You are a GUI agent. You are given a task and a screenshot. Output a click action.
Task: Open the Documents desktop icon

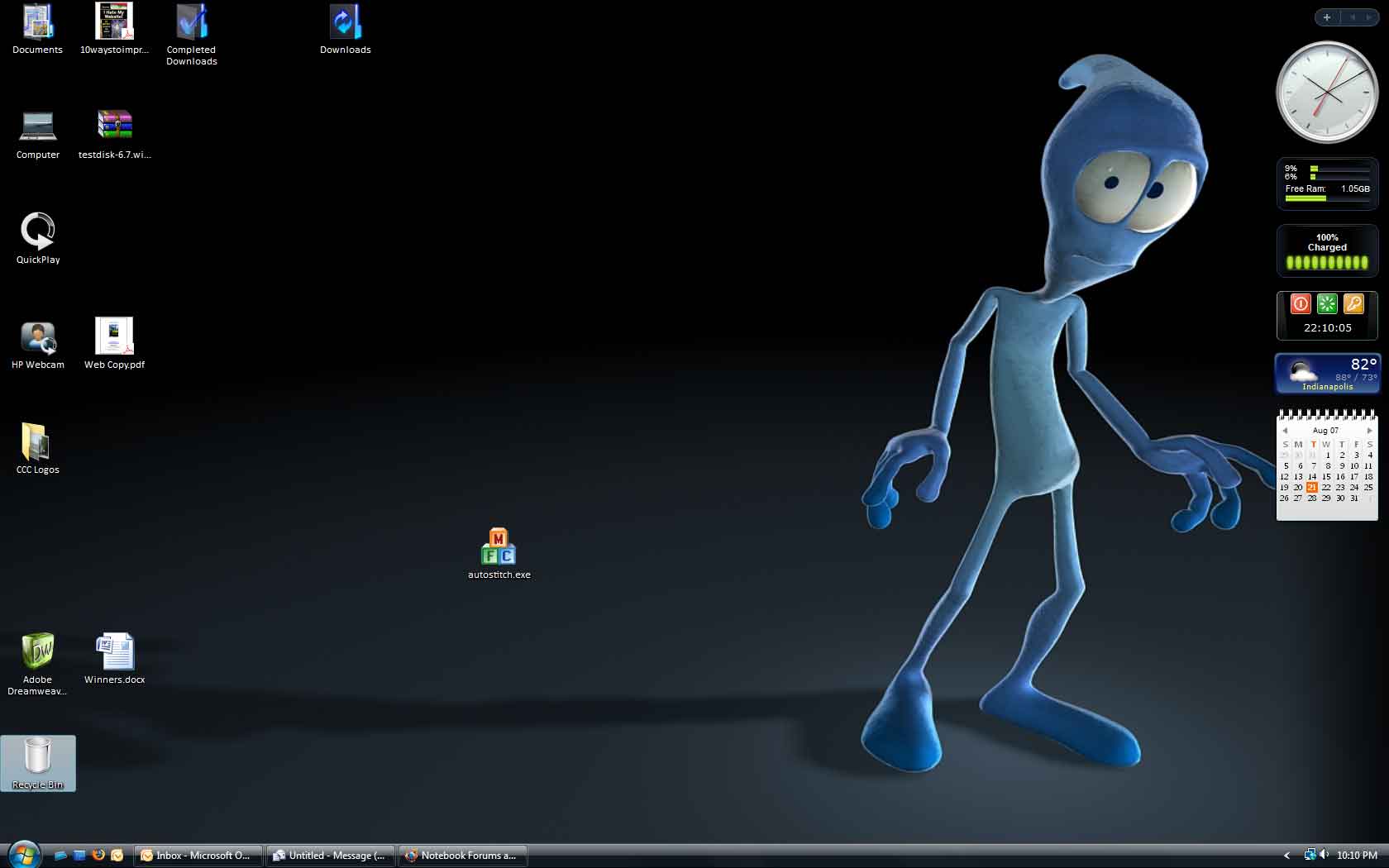[37, 30]
